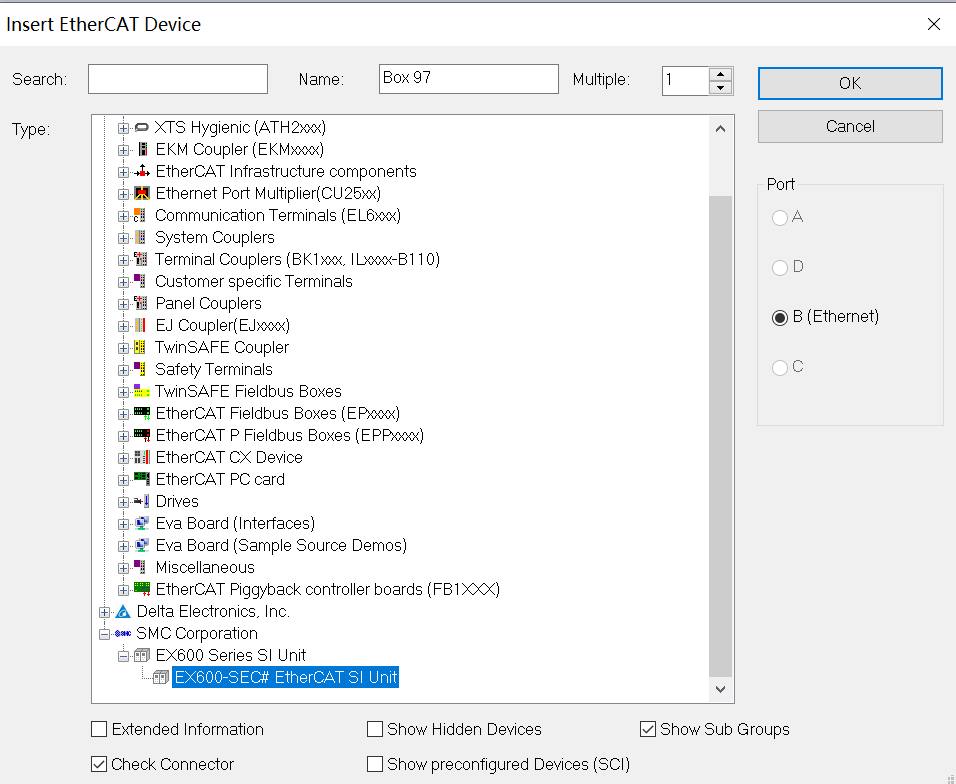The height and width of the screenshot is (784, 956).
Task: Click the Eva Board (Sample Source Demos) icon
Action: point(142,545)
